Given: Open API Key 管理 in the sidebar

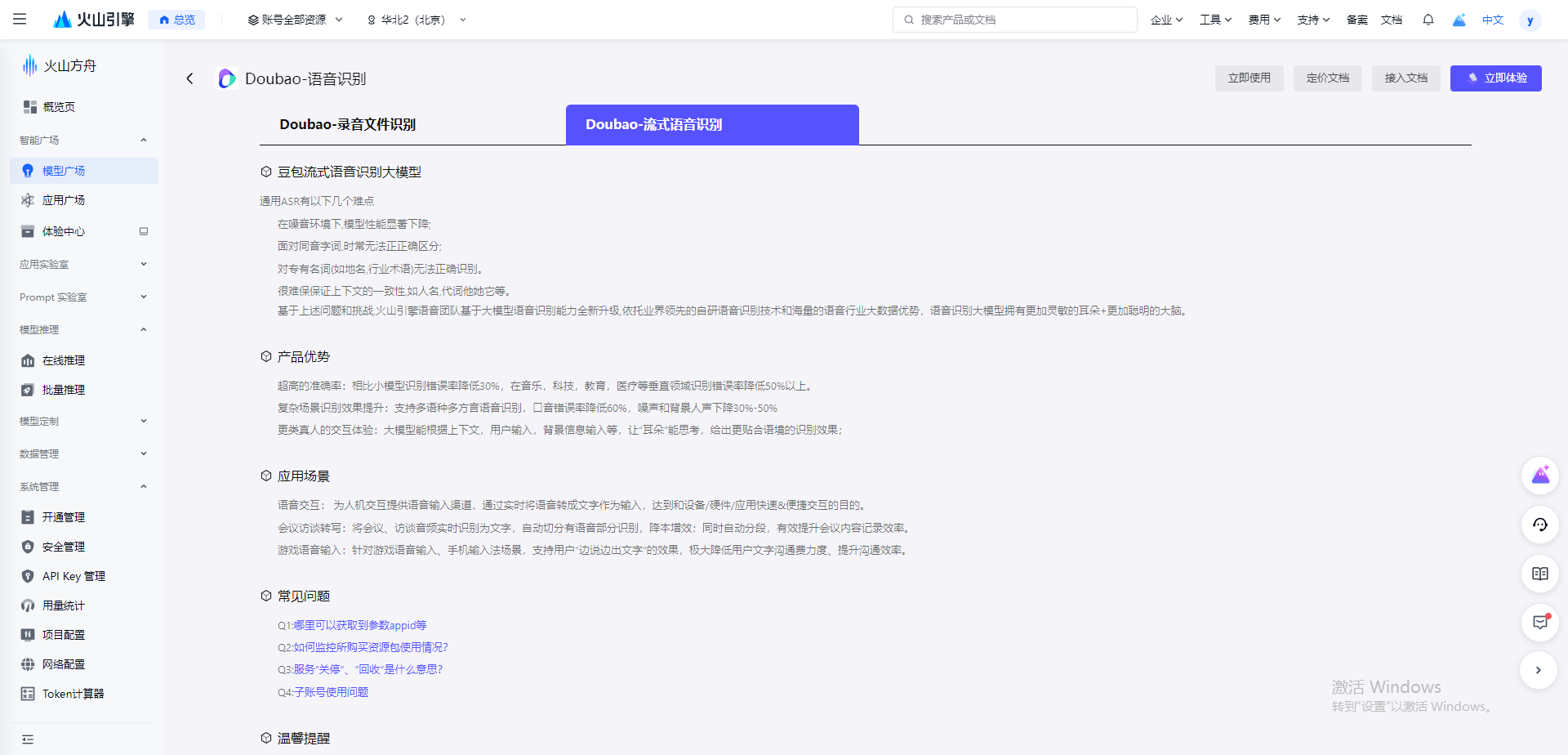Looking at the screenshot, I should click(84, 576).
